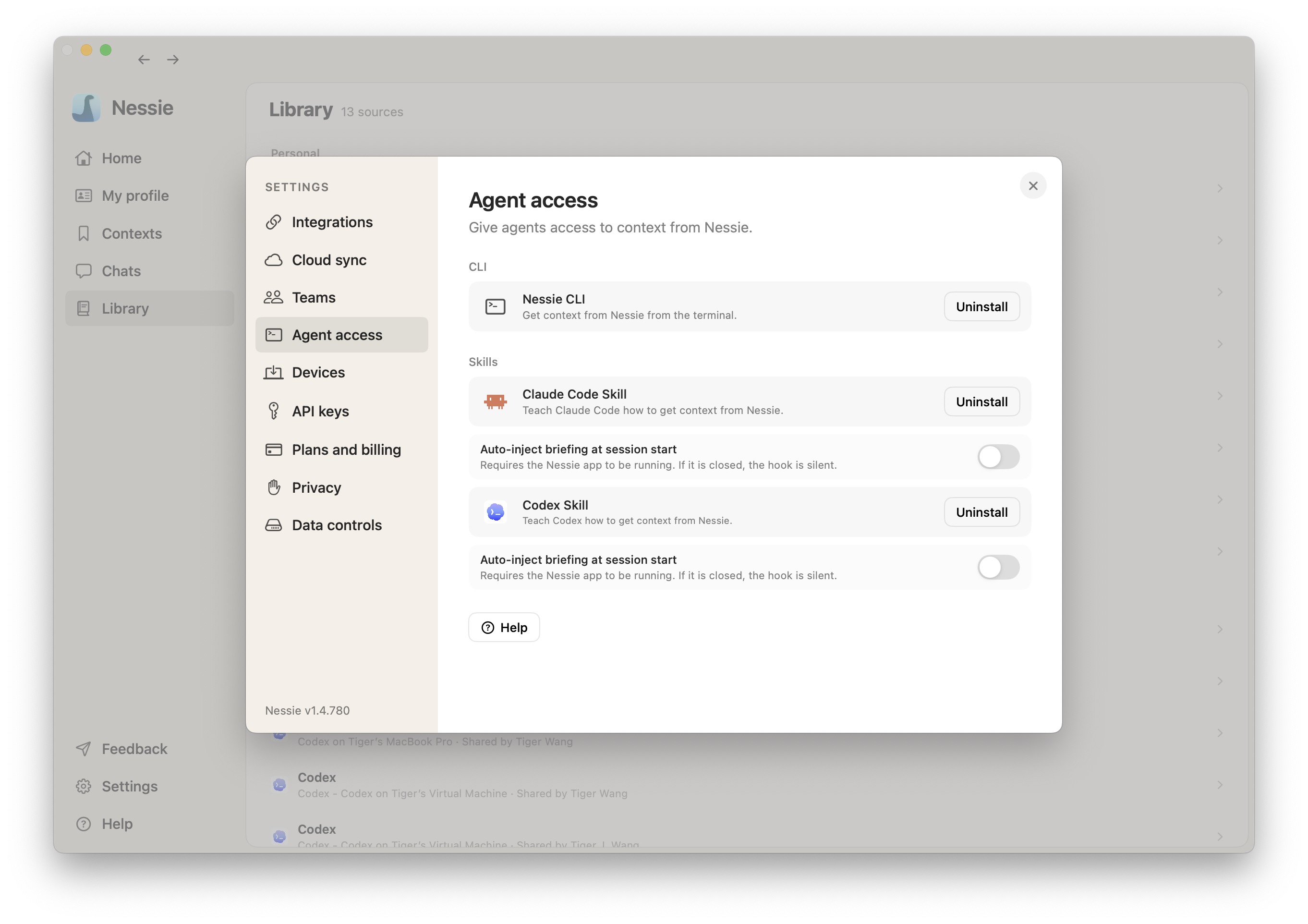
Task: Open the Privacy settings tab
Action: pyautogui.click(x=342, y=487)
